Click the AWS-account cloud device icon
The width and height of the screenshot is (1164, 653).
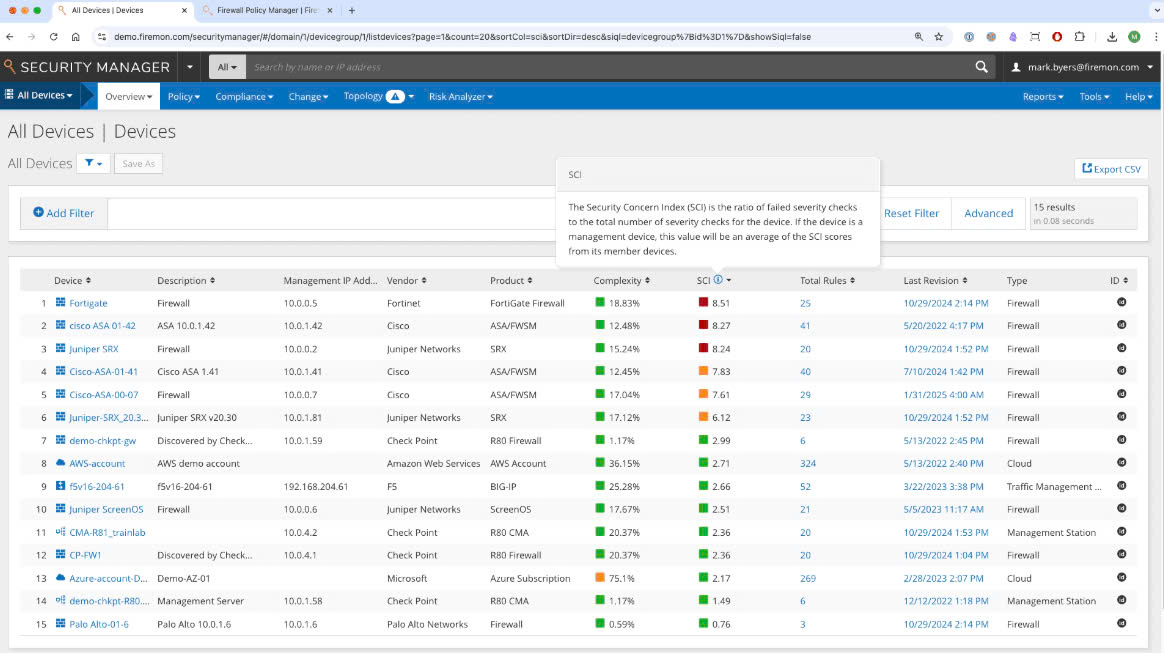pyautogui.click(x=60, y=464)
